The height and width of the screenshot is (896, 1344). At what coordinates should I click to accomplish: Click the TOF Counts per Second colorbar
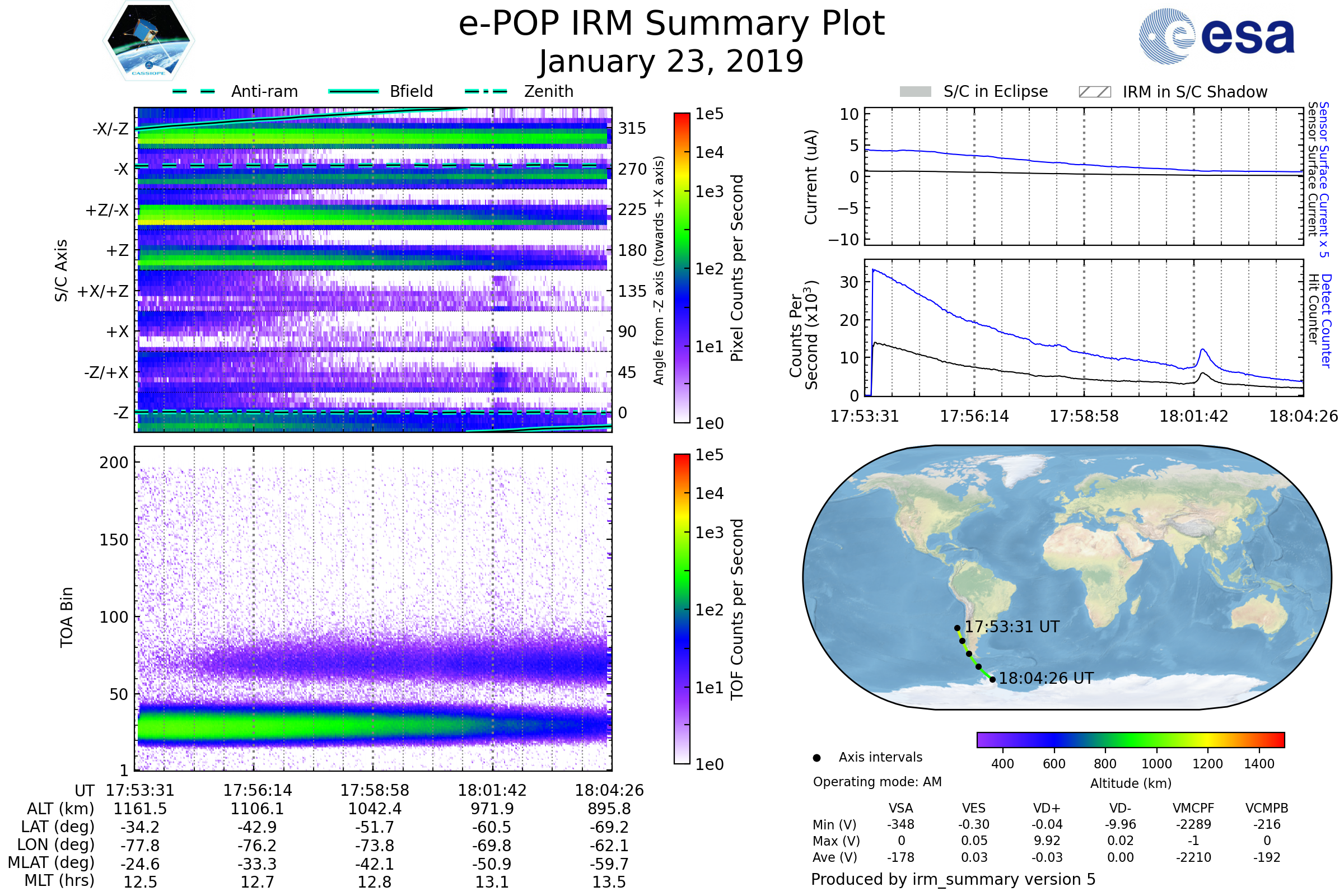pos(682,609)
